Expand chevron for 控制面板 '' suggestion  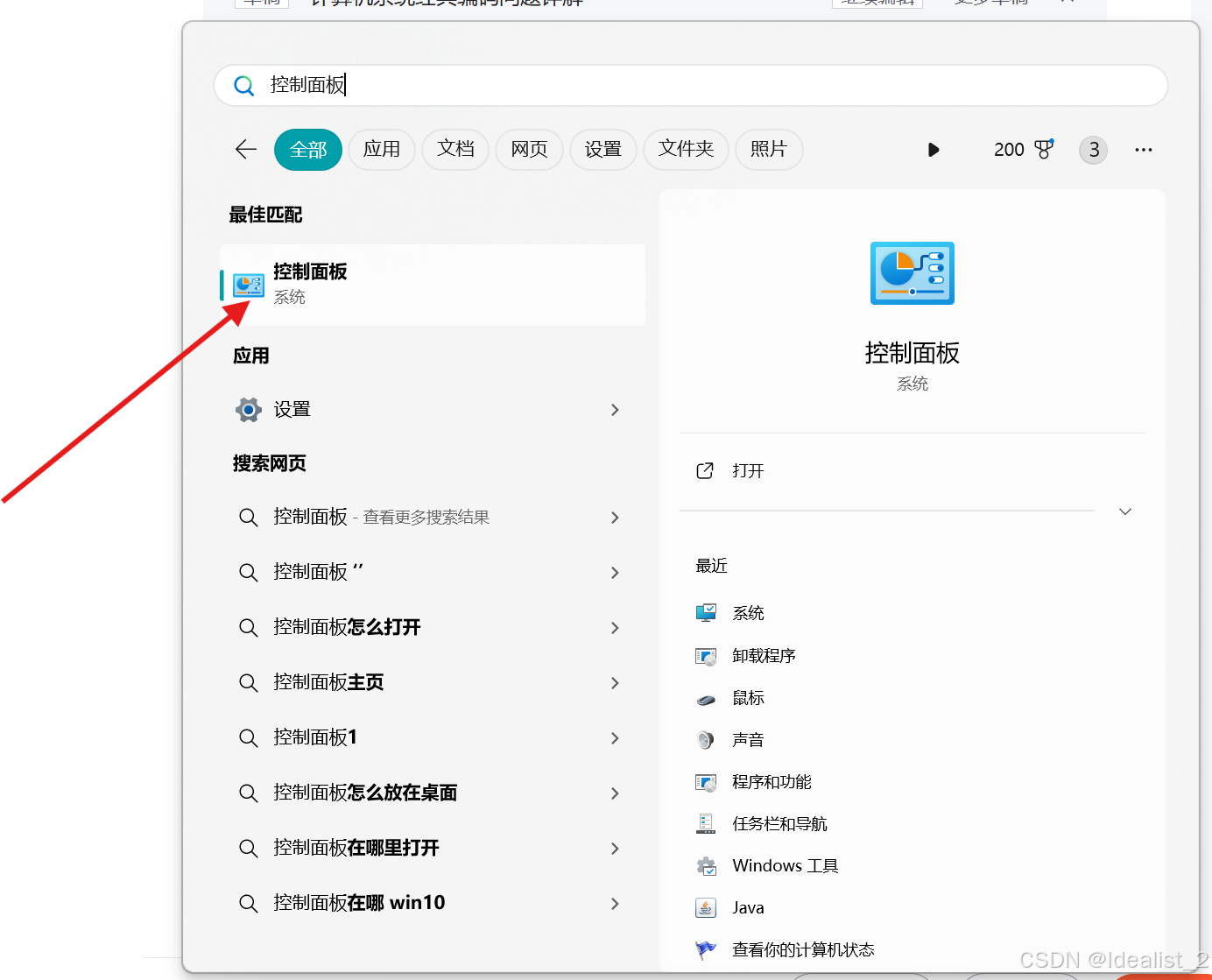(x=615, y=573)
